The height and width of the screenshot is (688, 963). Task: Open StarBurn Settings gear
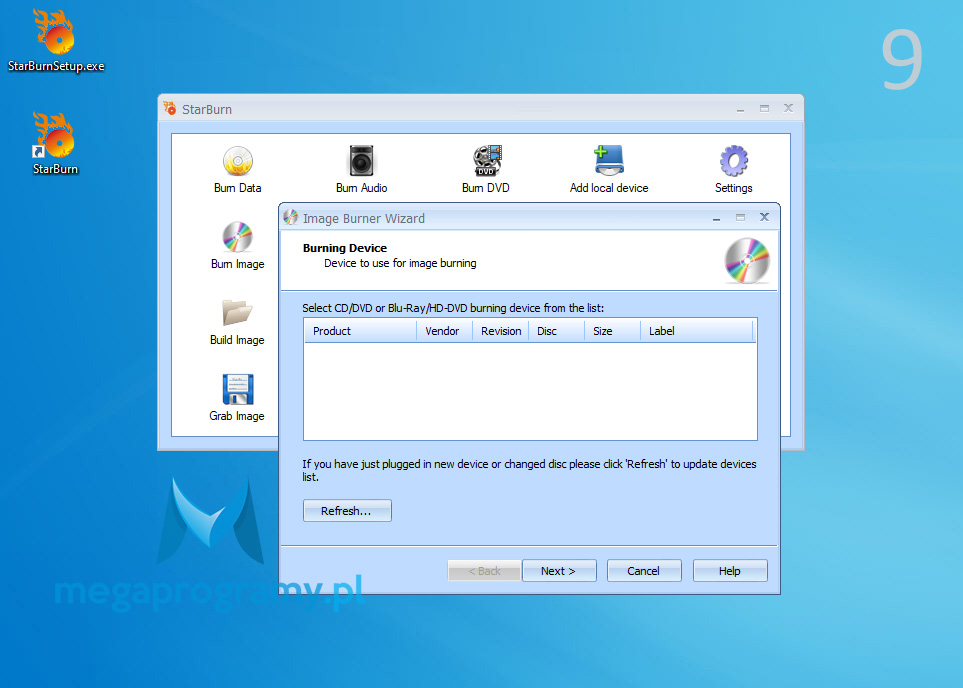click(733, 170)
